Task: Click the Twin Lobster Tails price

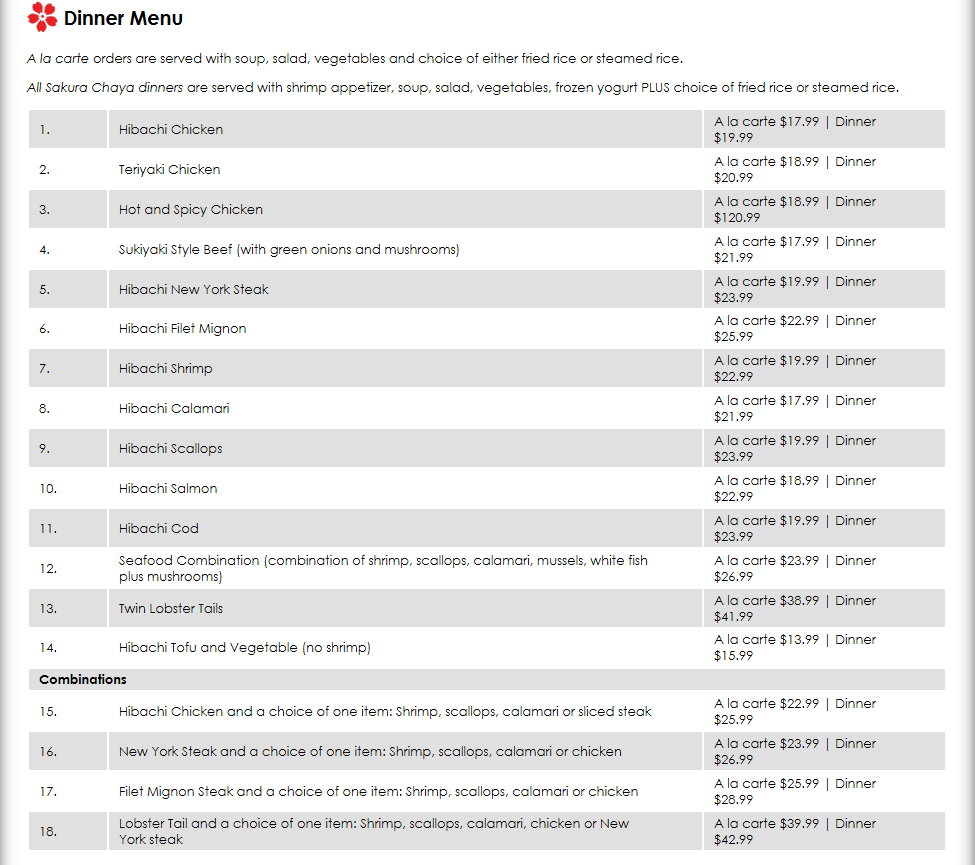Action: 795,608
